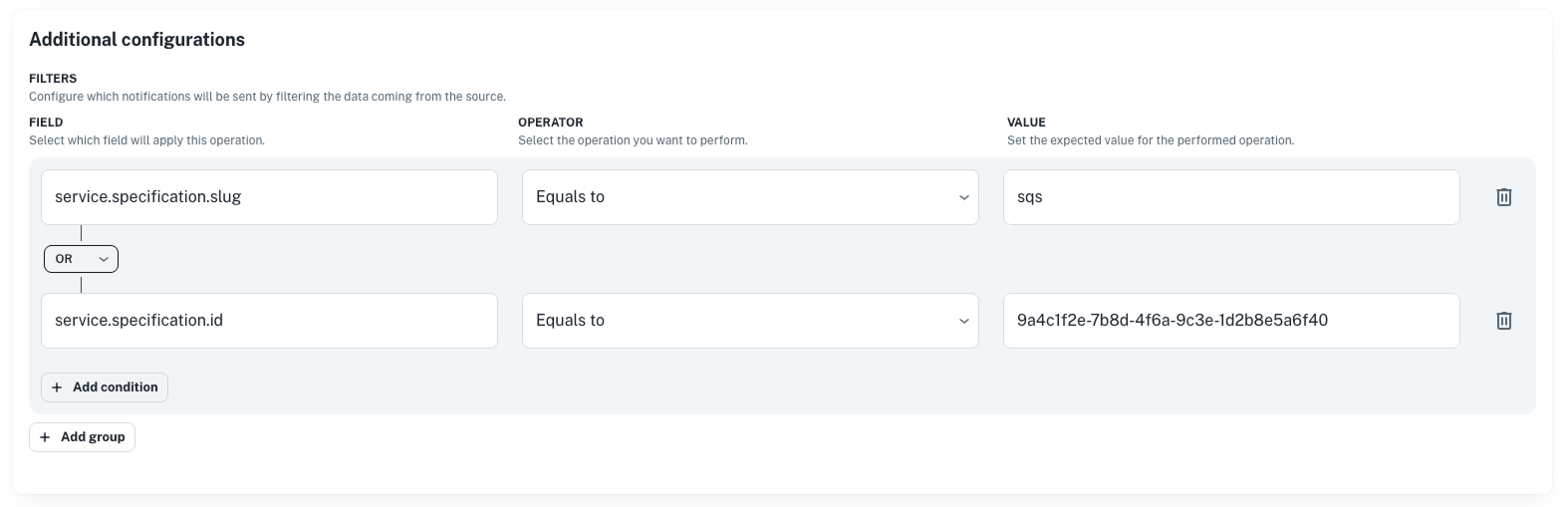This screenshot has height=507, width=1568.
Task: Click the service.specification.id field input
Action: pos(269,321)
